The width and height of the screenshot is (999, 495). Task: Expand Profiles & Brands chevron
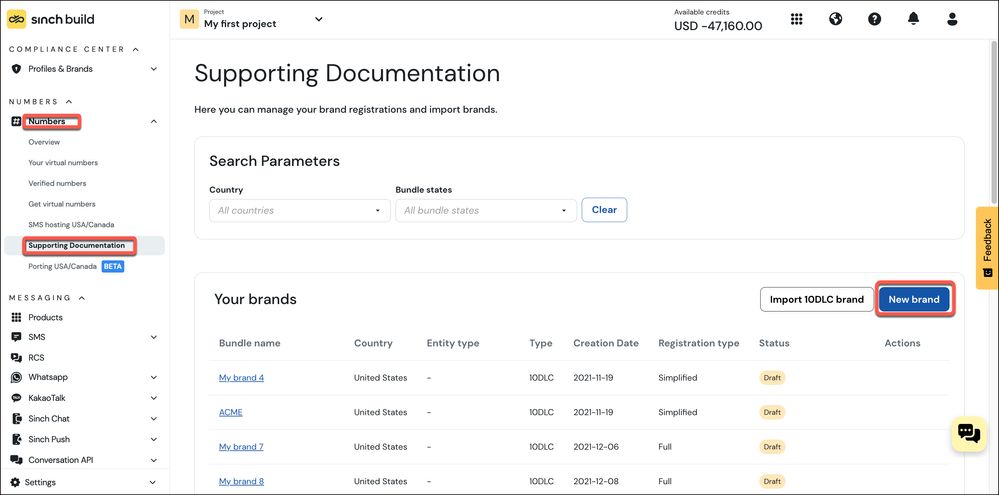(x=154, y=69)
